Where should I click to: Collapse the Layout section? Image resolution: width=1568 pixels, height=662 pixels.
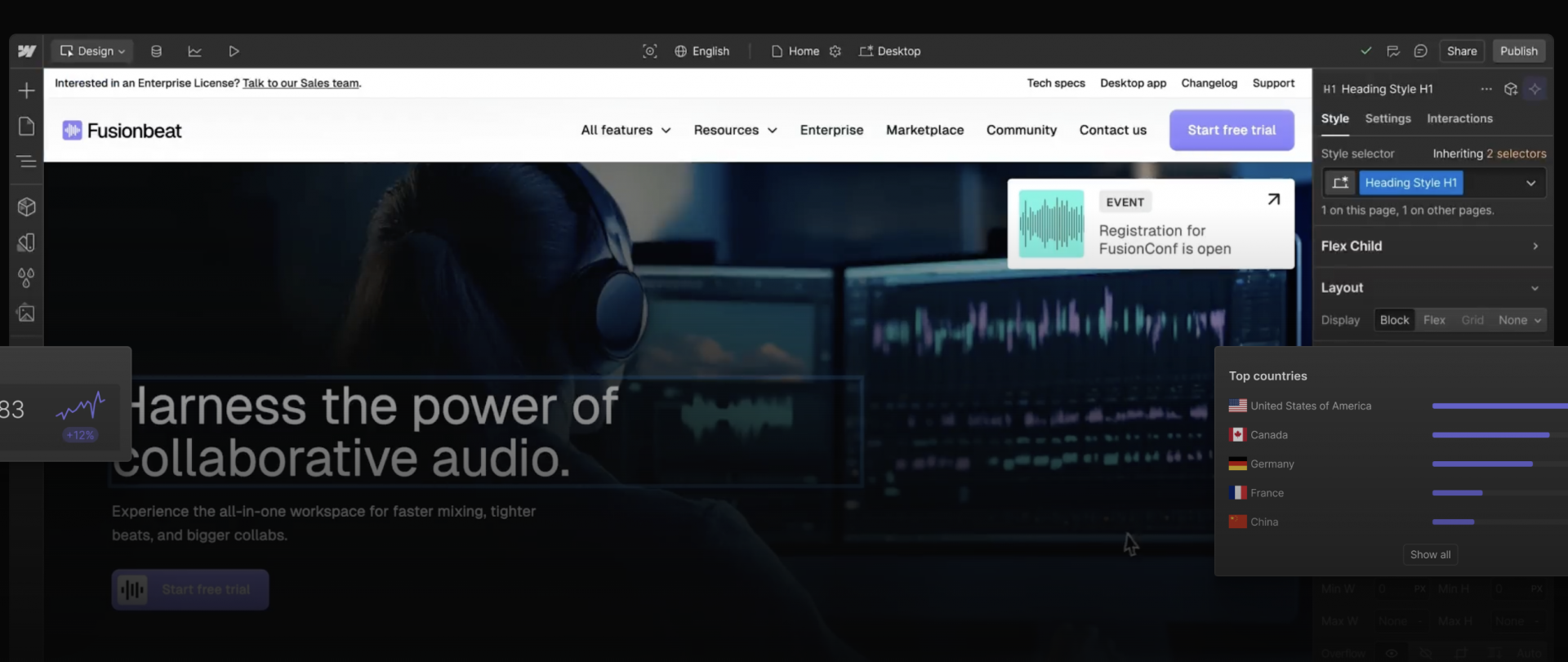pos(1432,288)
